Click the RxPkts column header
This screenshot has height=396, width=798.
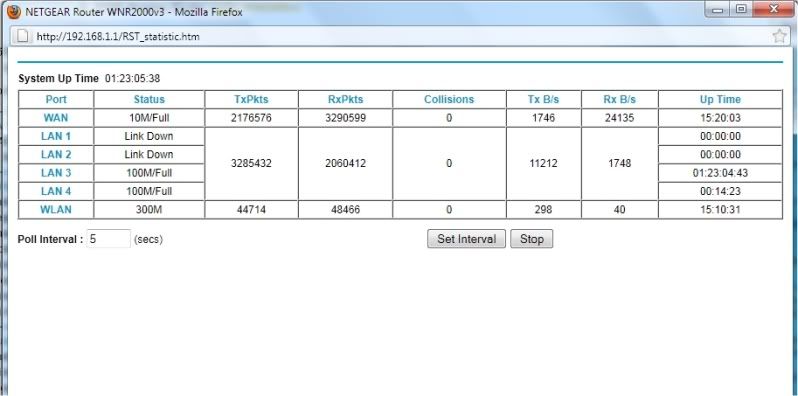tap(345, 99)
